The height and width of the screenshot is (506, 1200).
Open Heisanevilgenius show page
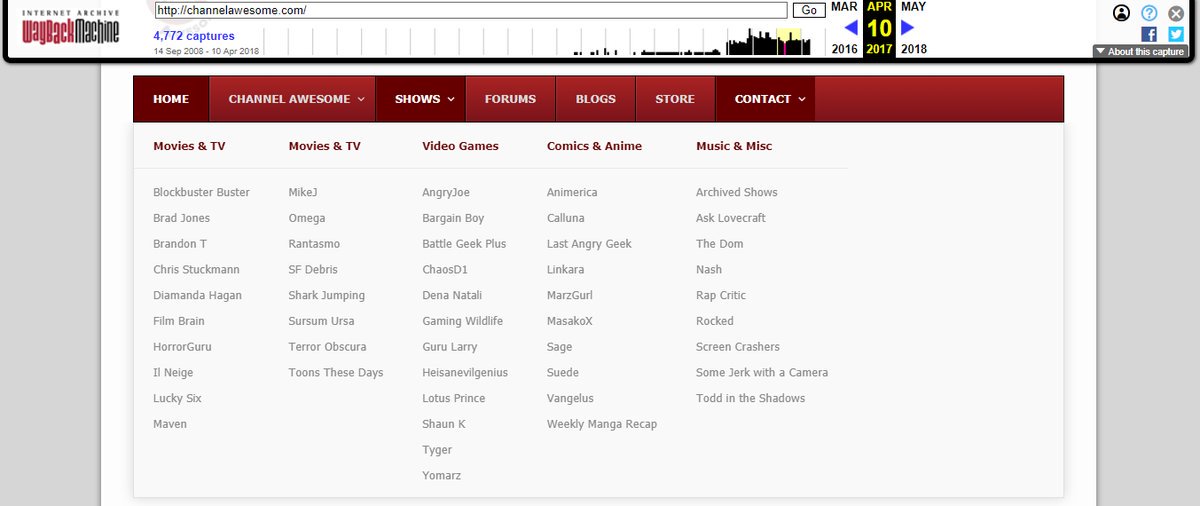465,373
